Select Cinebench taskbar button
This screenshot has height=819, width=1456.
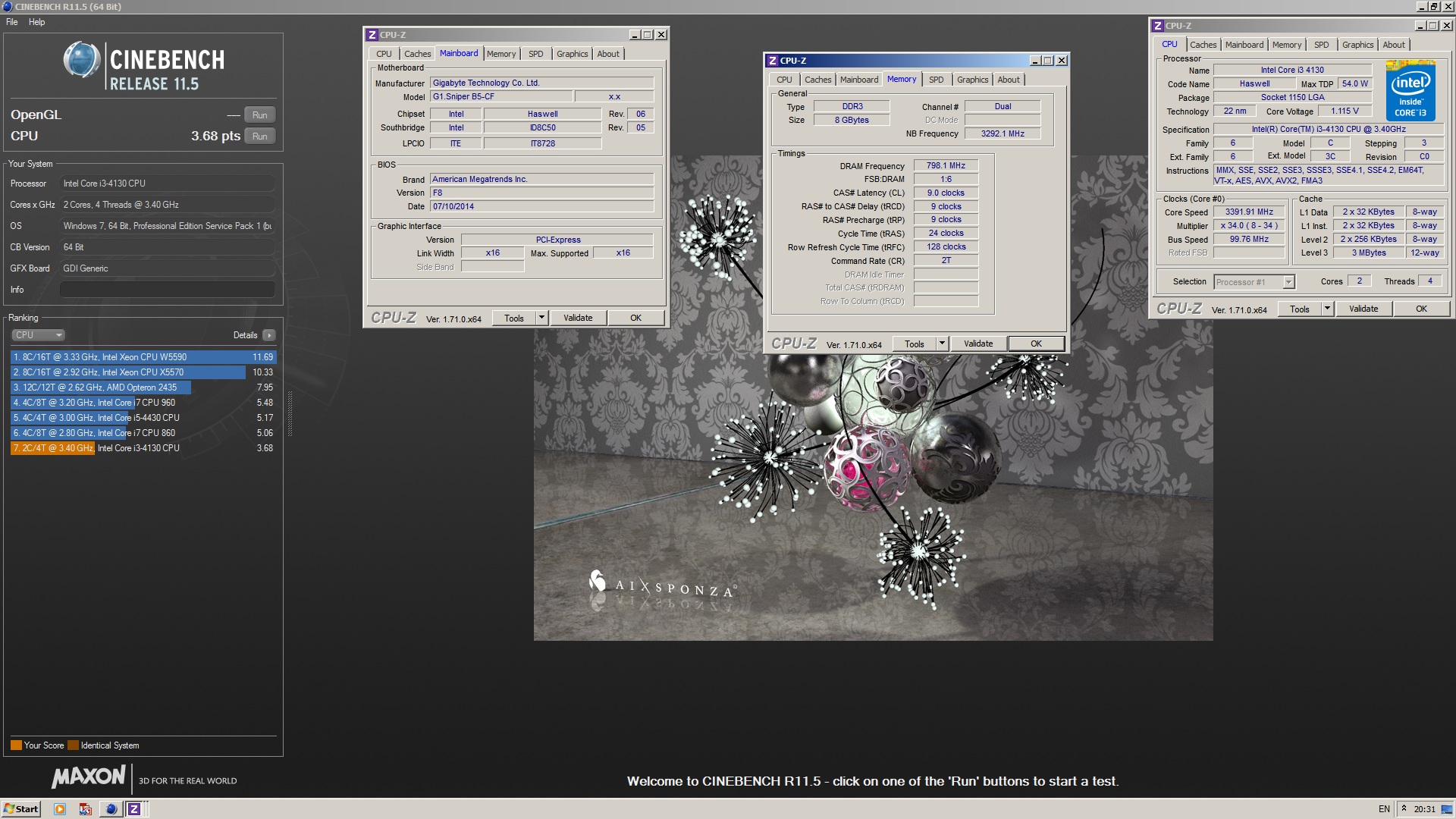coord(111,808)
